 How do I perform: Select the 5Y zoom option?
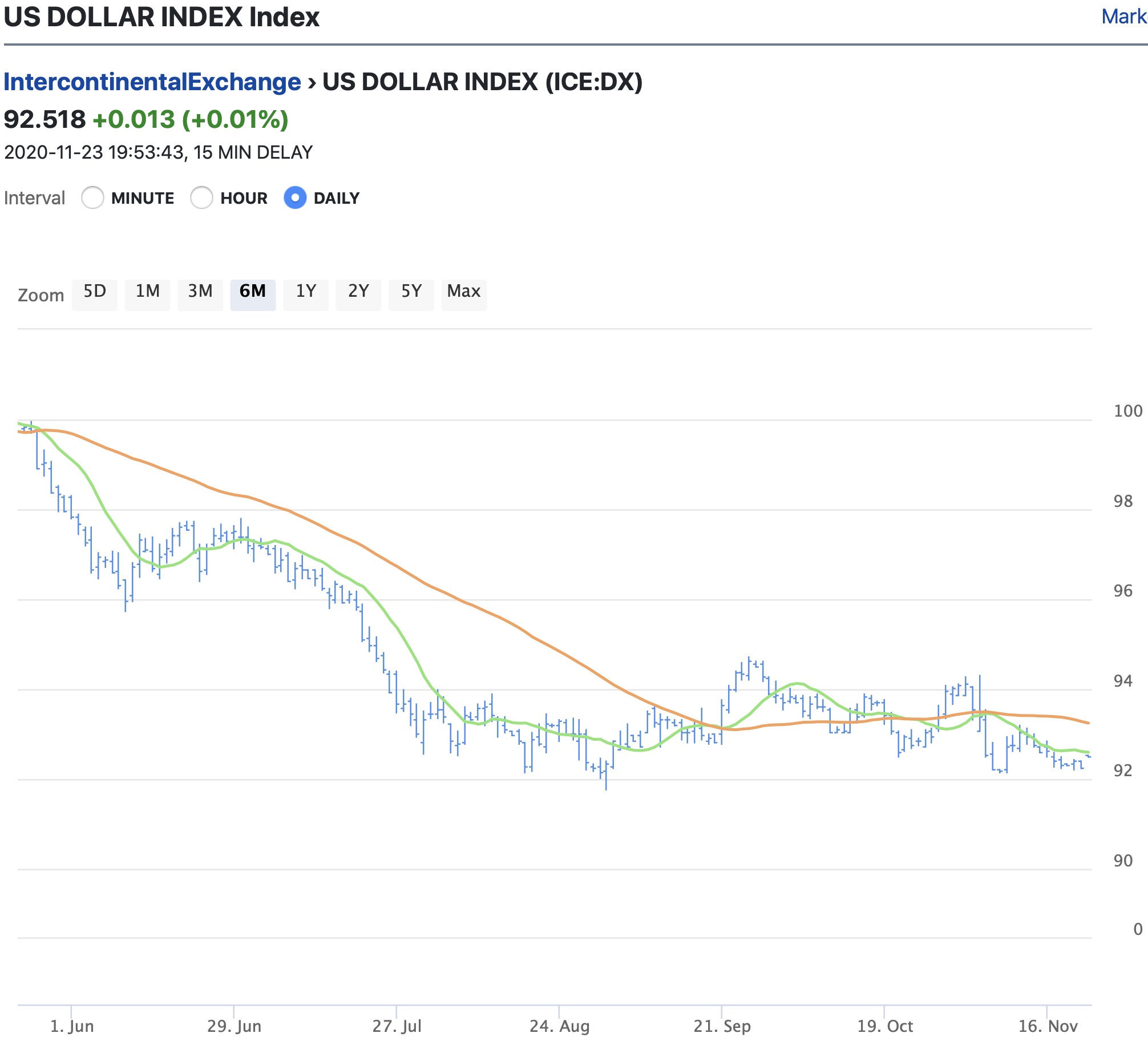click(411, 292)
